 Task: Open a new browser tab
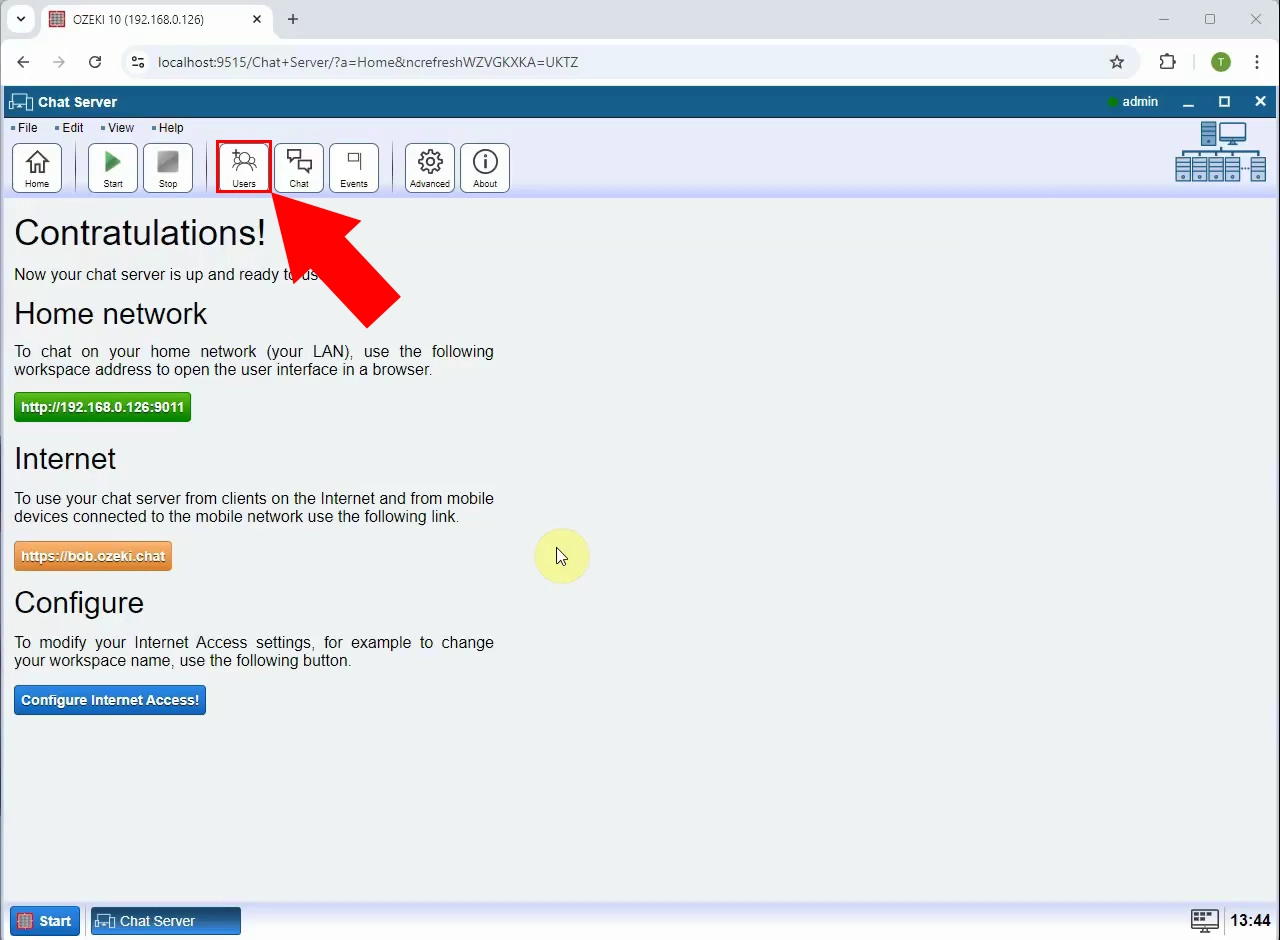click(293, 19)
